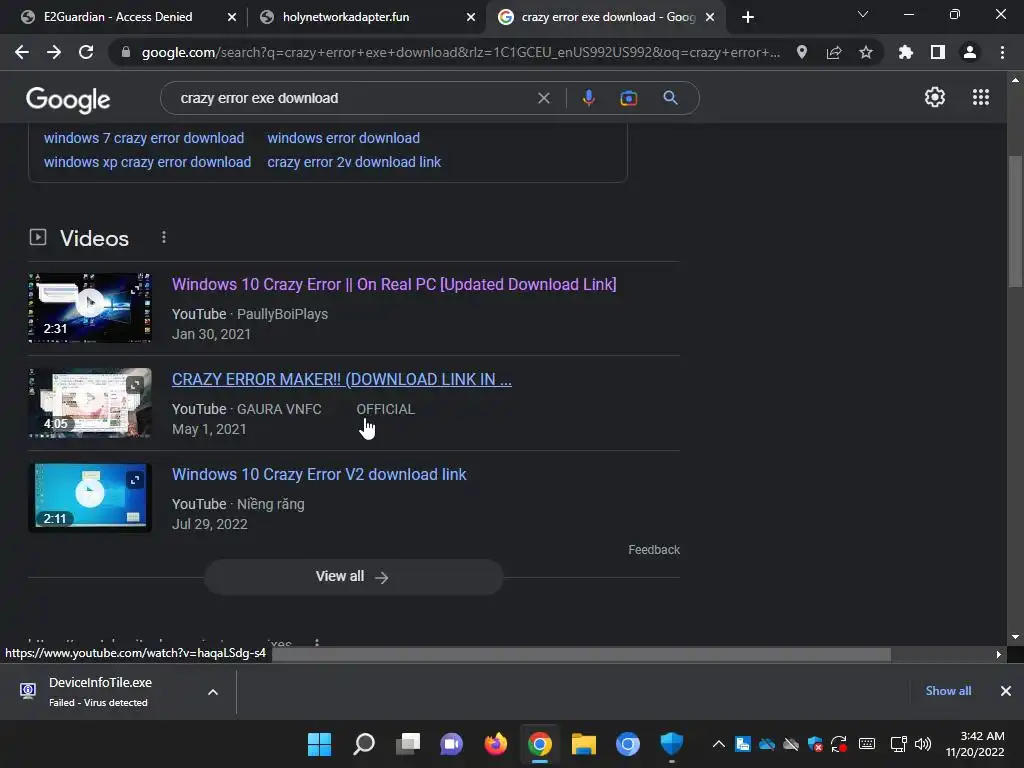Show hidden system tray icons

[718, 744]
